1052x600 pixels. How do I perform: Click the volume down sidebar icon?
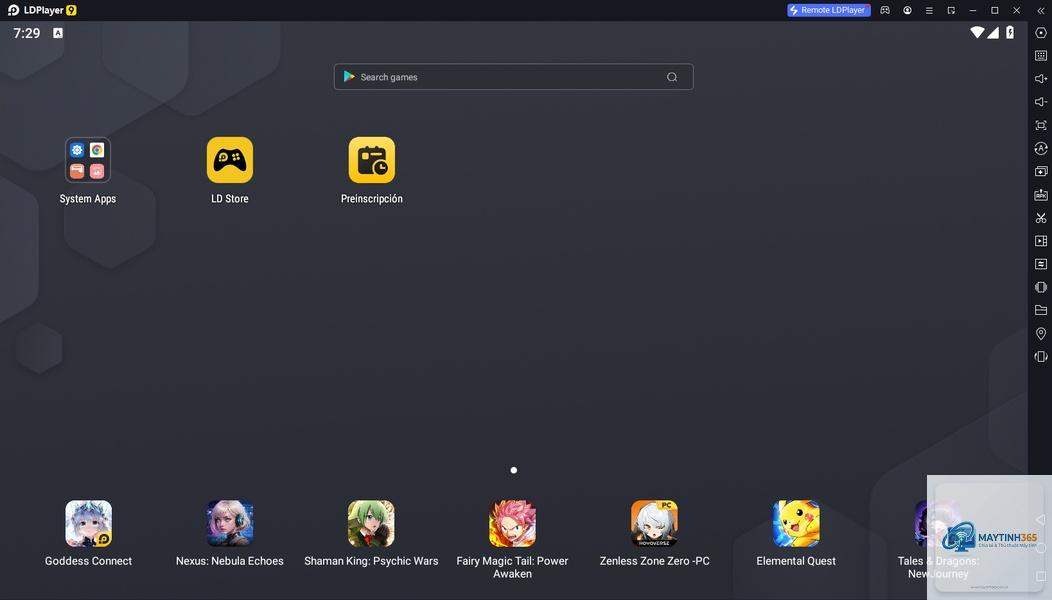tap(1041, 102)
